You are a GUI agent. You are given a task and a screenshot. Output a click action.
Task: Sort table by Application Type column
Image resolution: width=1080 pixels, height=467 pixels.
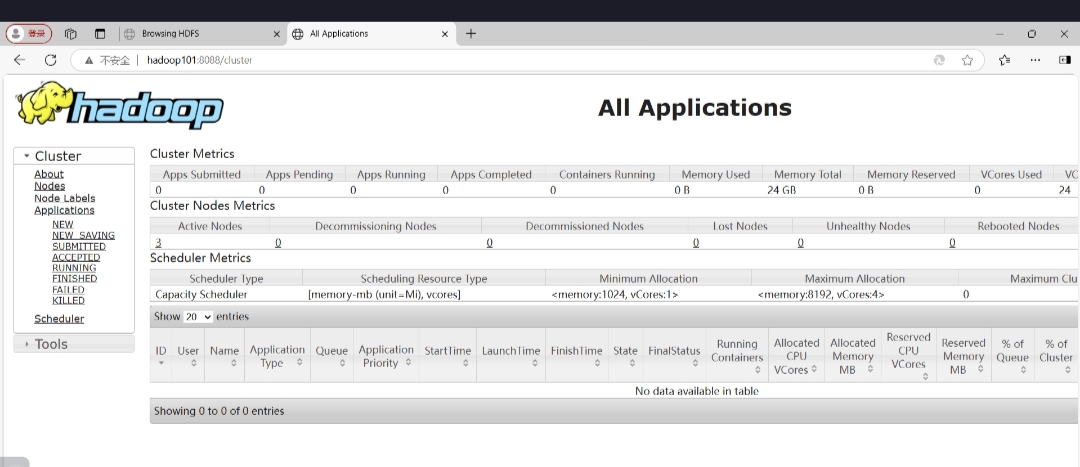tap(277, 355)
